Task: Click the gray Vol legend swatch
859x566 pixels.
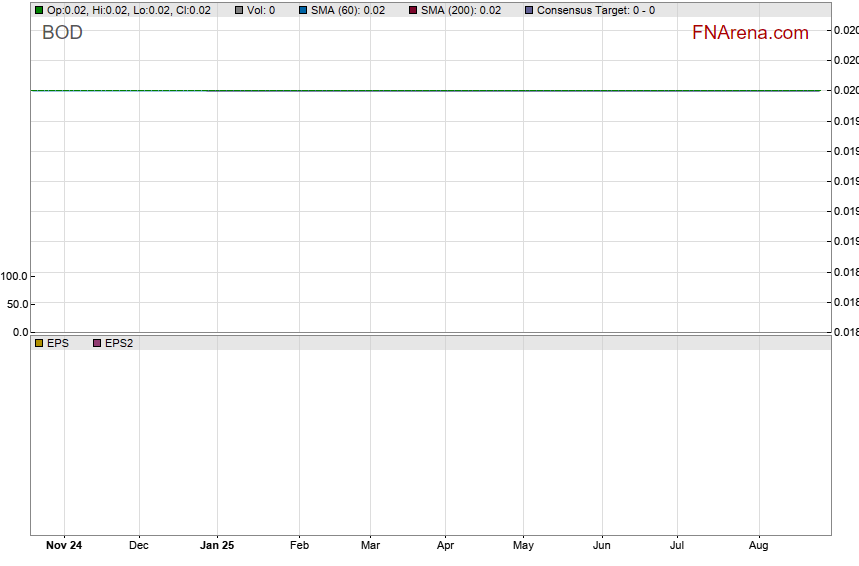Action: [239, 10]
